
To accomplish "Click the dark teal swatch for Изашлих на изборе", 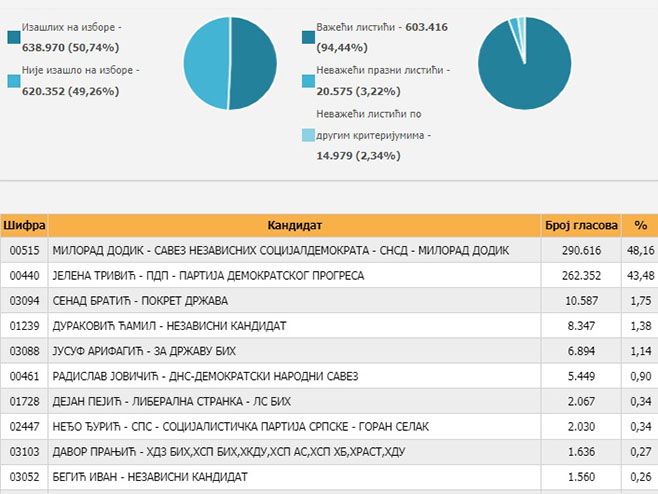I will click(x=13, y=37).
